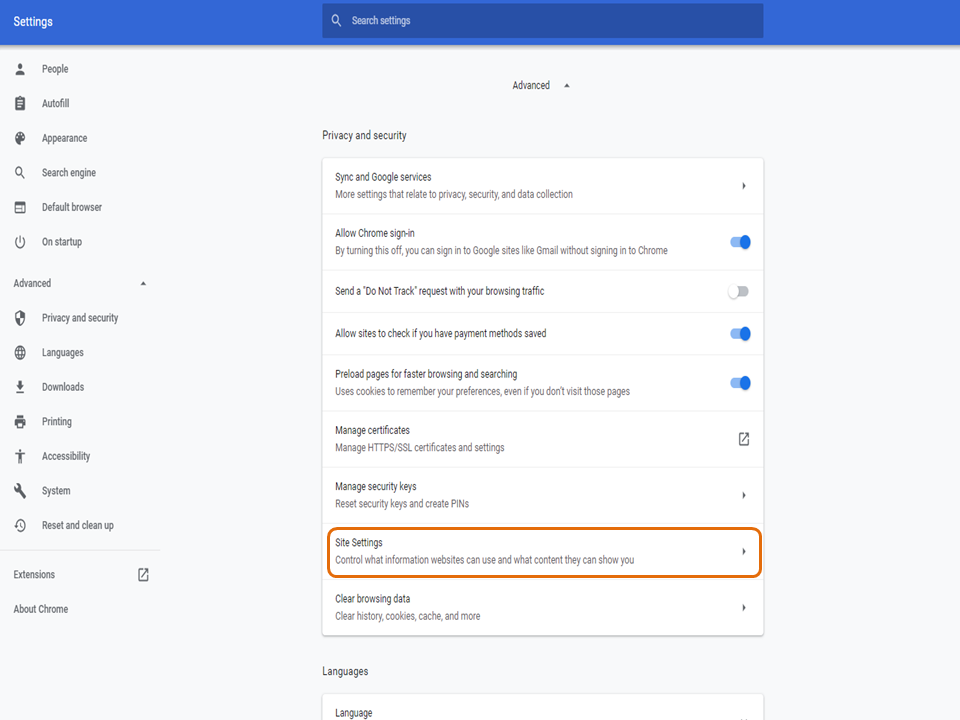Screen dimensions: 960x720
Task: Collapse the Advanced section in sidebar
Action: pos(143,284)
